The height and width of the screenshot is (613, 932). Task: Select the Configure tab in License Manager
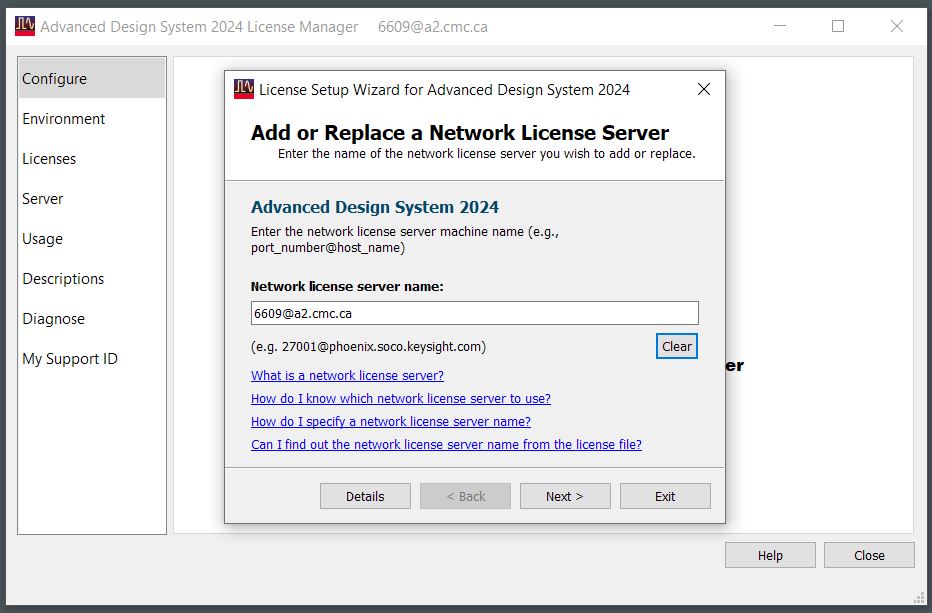(92, 78)
